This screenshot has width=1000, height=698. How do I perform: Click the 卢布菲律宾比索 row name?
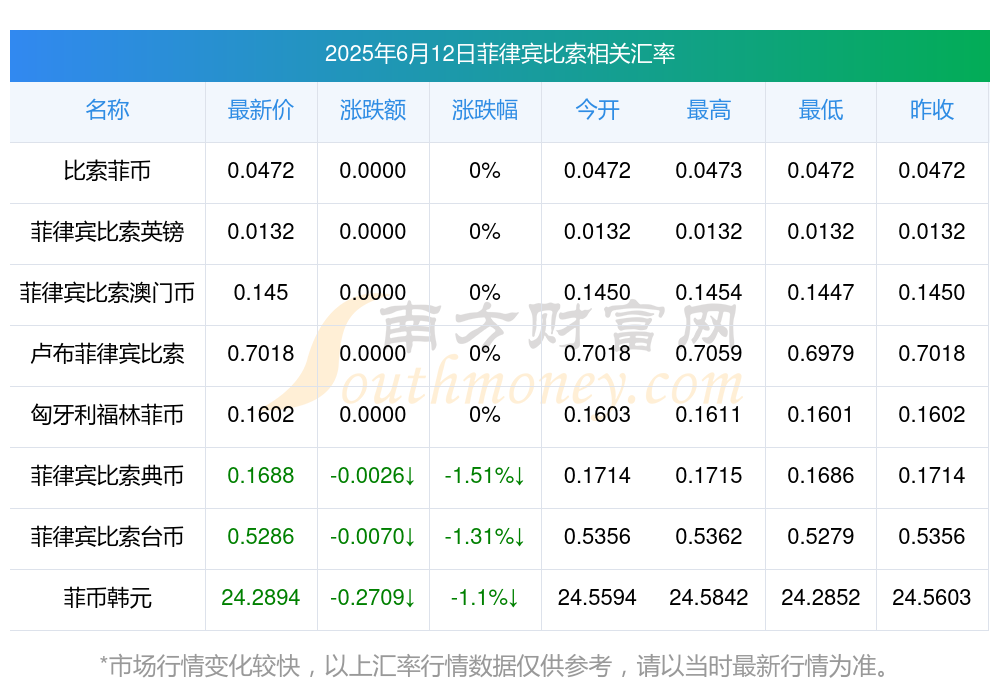pyautogui.click(x=107, y=353)
